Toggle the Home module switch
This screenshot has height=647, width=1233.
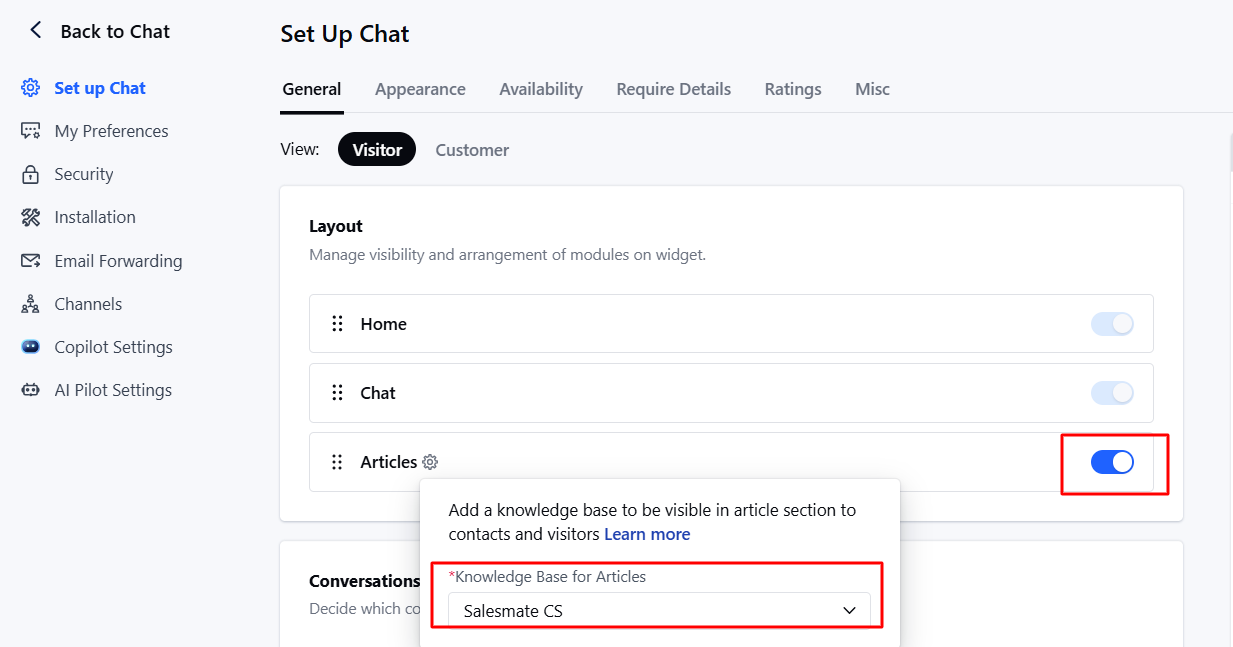point(1112,323)
